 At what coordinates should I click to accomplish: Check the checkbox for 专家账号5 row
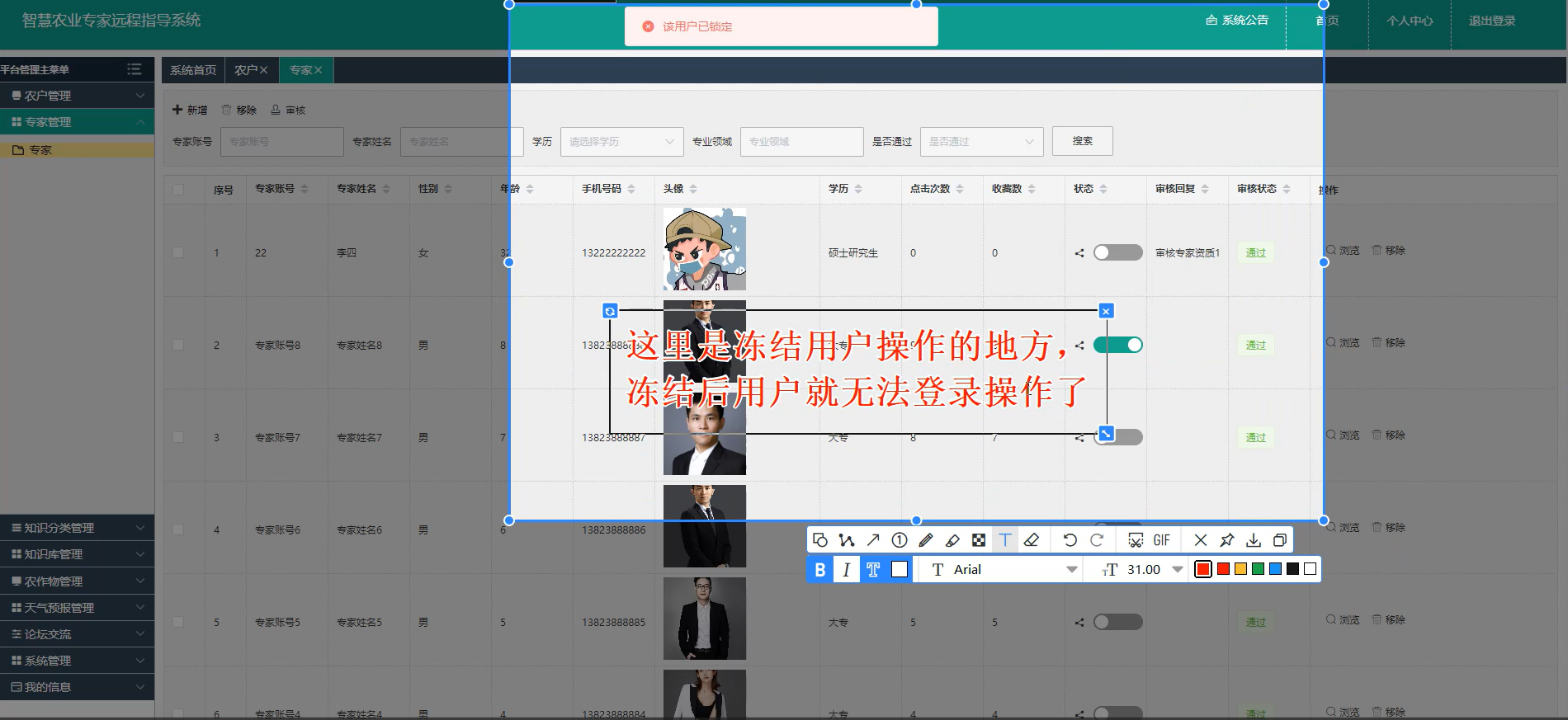[x=178, y=622]
